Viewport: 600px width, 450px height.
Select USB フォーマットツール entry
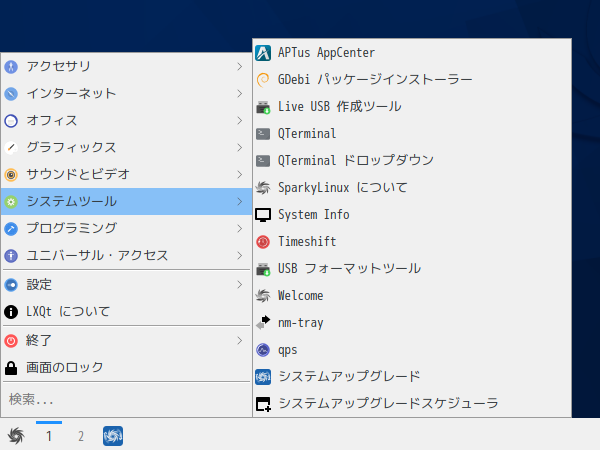[x=412, y=269]
